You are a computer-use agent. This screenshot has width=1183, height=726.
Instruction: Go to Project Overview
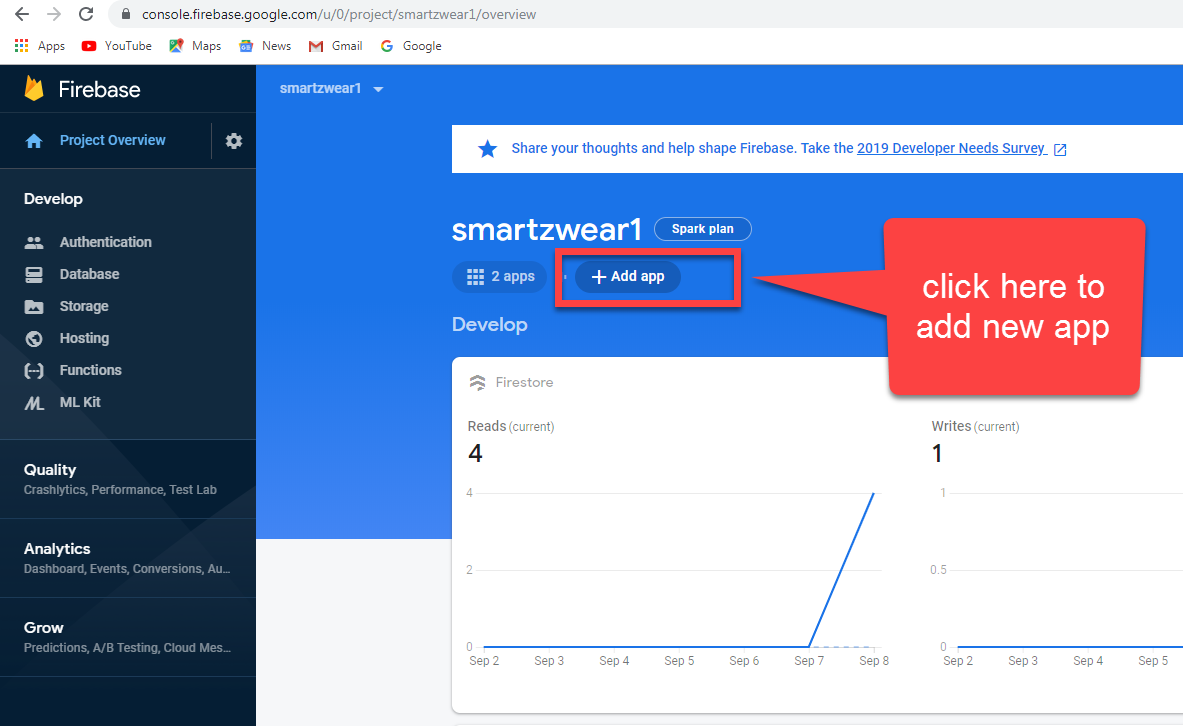click(x=112, y=140)
